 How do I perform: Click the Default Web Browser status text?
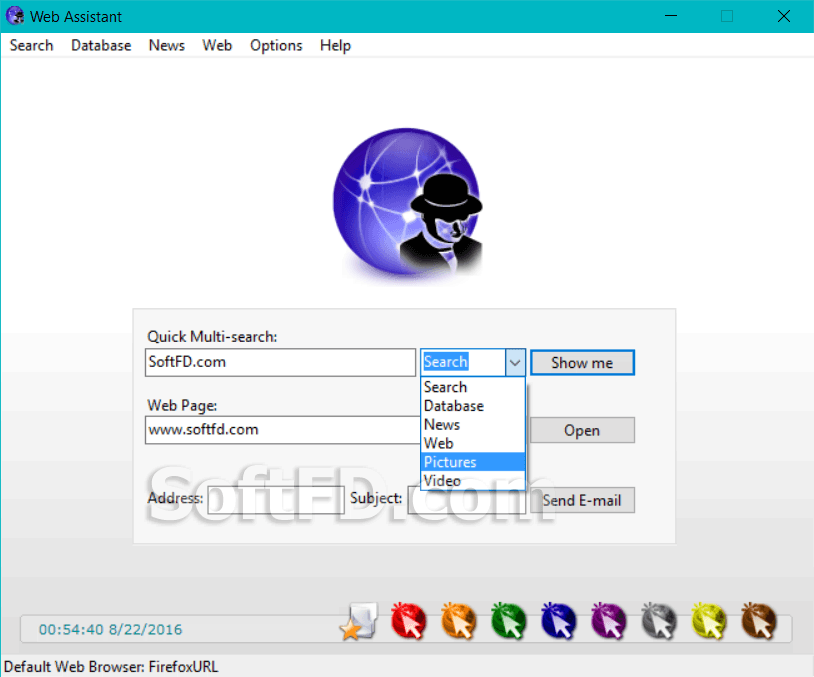point(111,667)
